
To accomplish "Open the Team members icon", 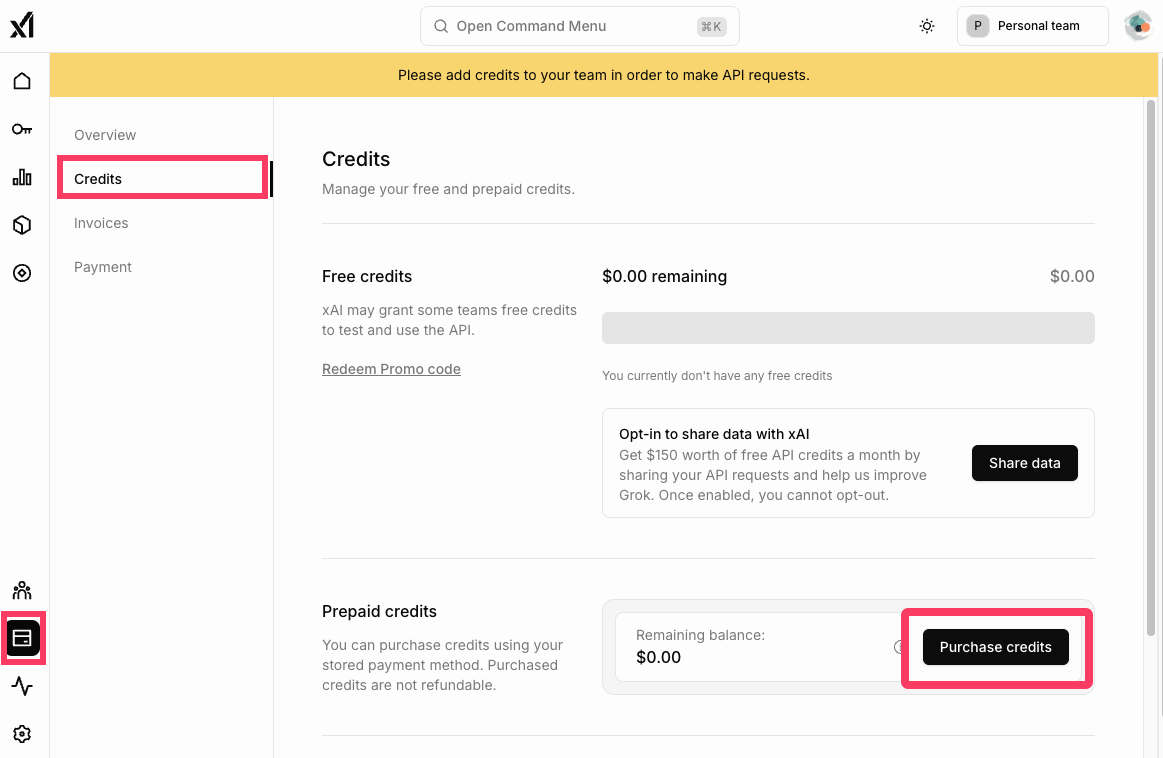I will (22, 590).
